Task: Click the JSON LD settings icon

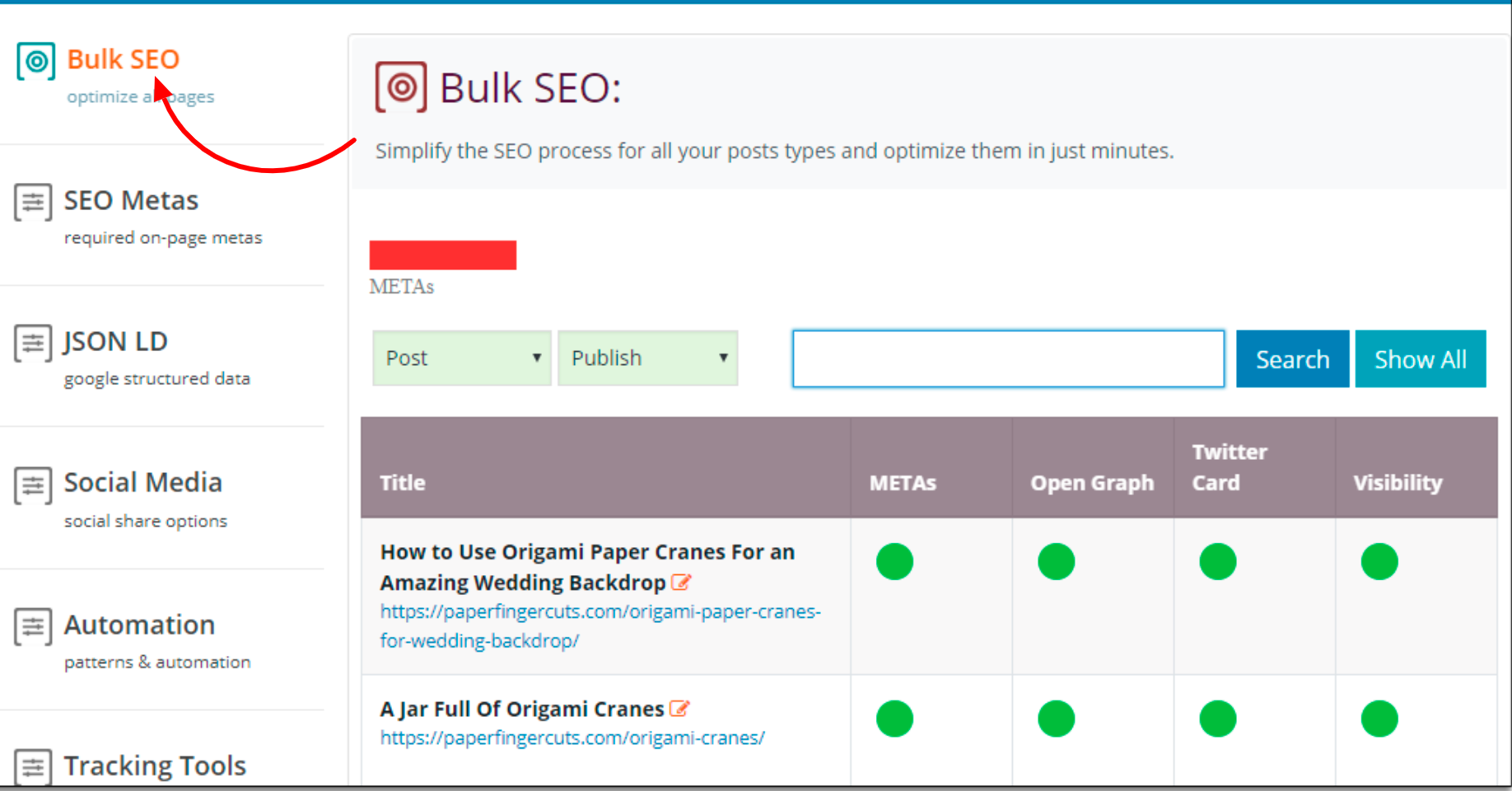Action: click(x=33, y=344)
